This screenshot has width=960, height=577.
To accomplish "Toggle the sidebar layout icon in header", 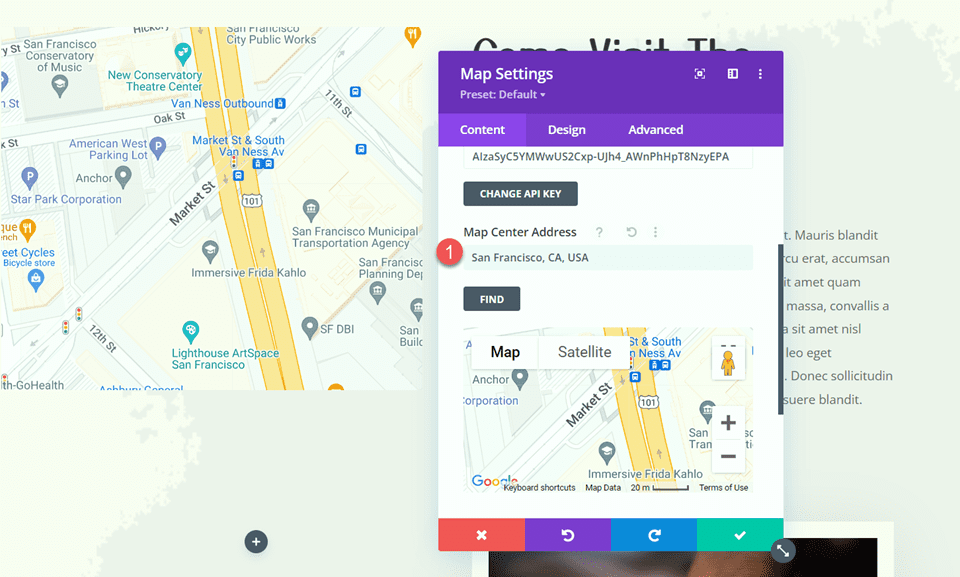I will click(732, 74).
